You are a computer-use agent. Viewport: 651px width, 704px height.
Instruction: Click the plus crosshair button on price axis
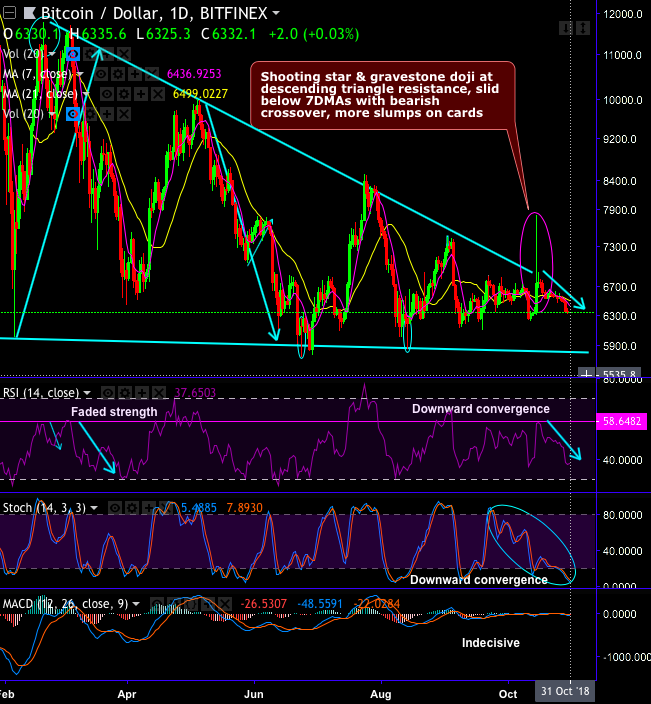tap(586, 374)
